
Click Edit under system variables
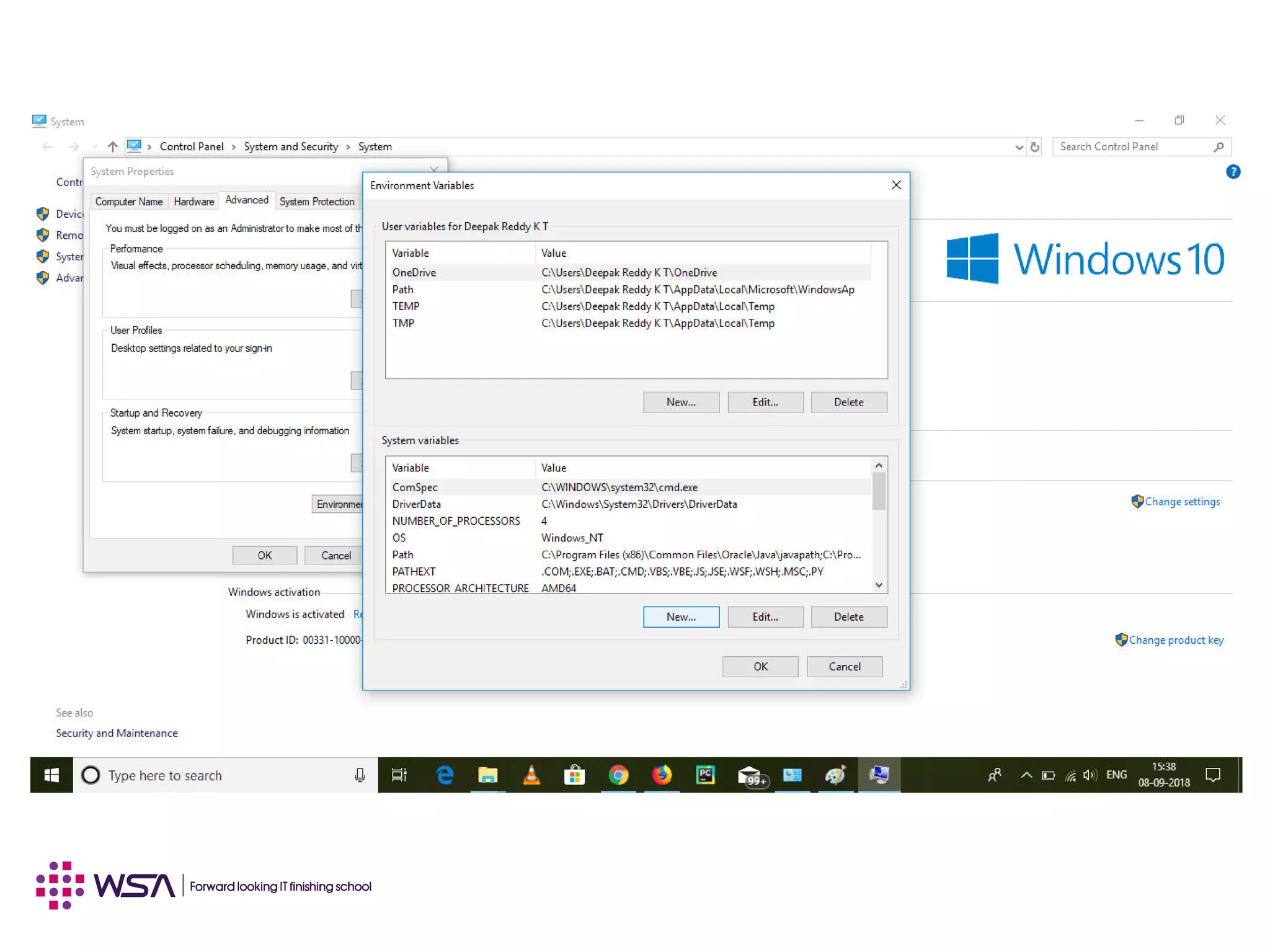pos(765,616)
